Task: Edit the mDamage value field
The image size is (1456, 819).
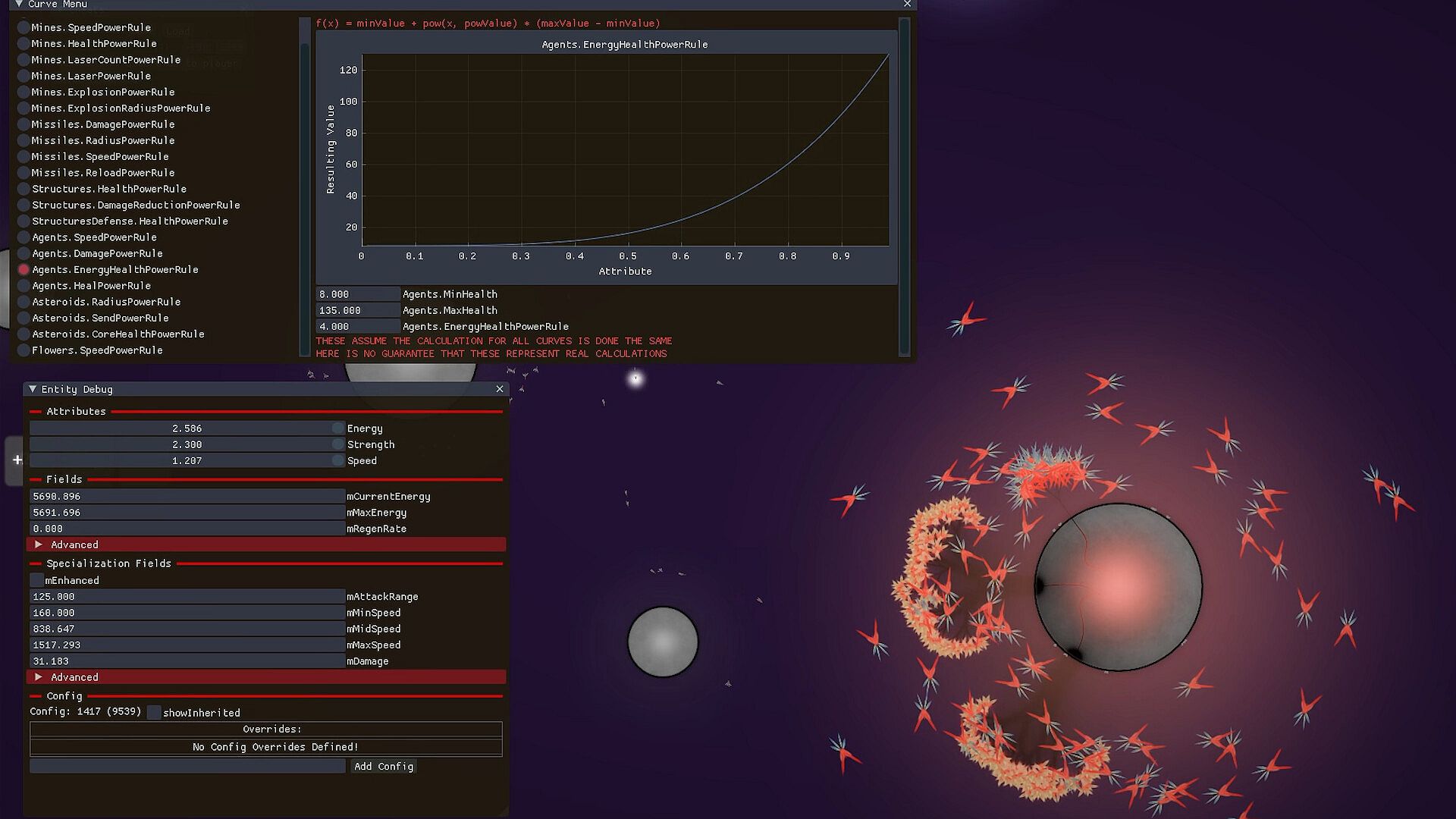Action: [187, 661]
